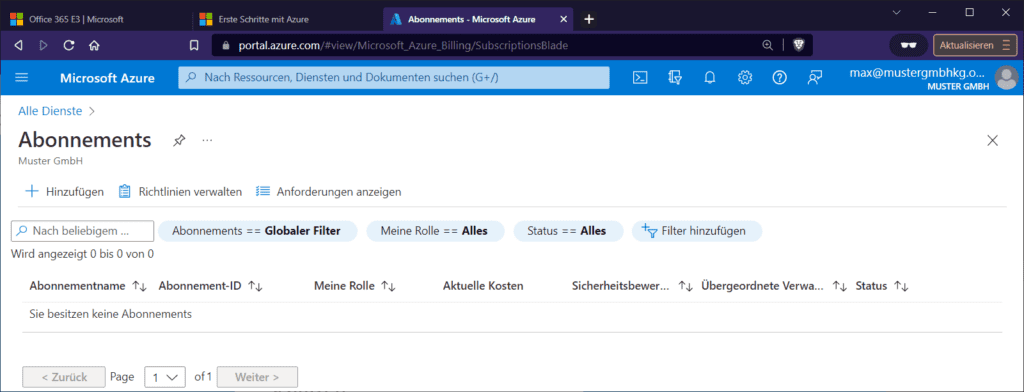Focus the Nach beliebigem filter field
This screenshot has width=1024, height=392.
pos(82,231)
